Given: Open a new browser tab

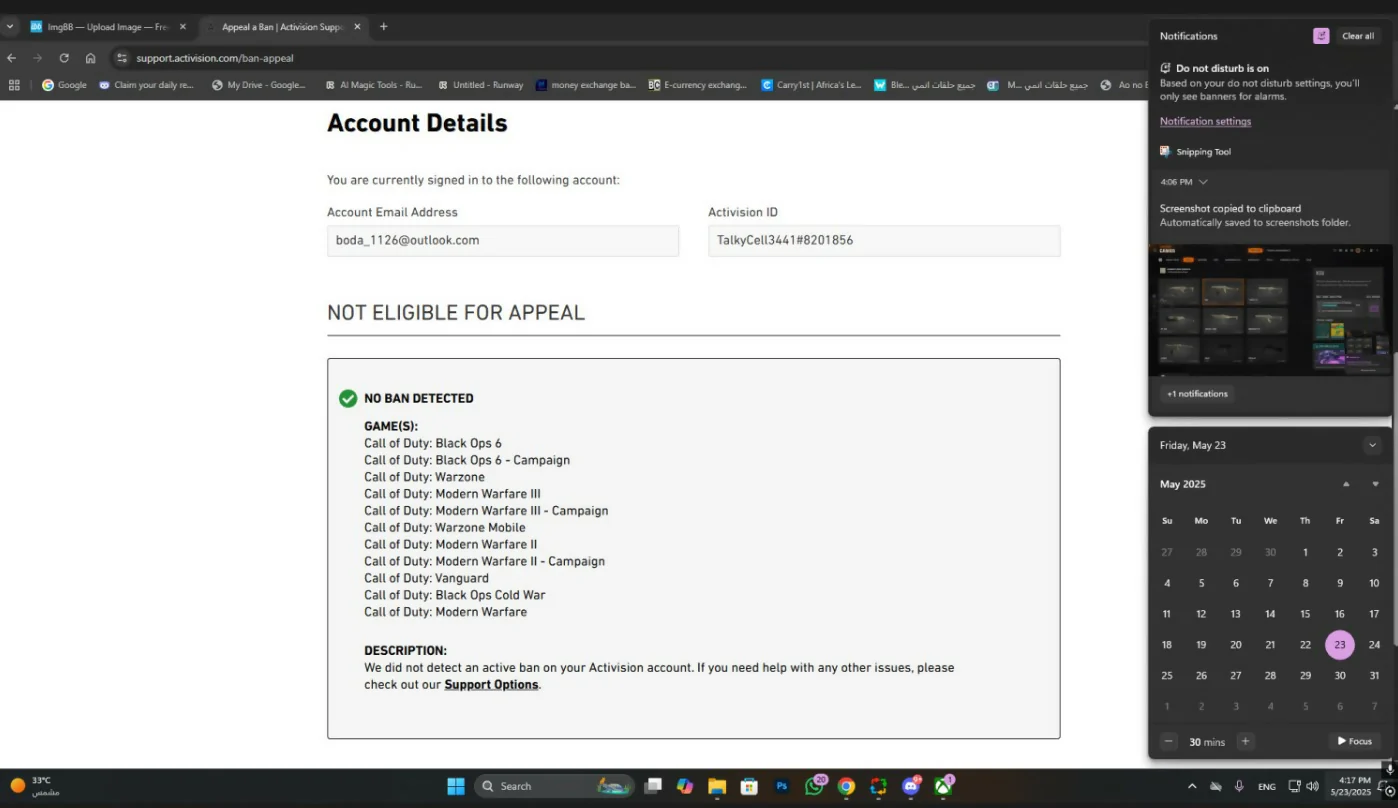Looking at the screenshot, I should point(383,27).
